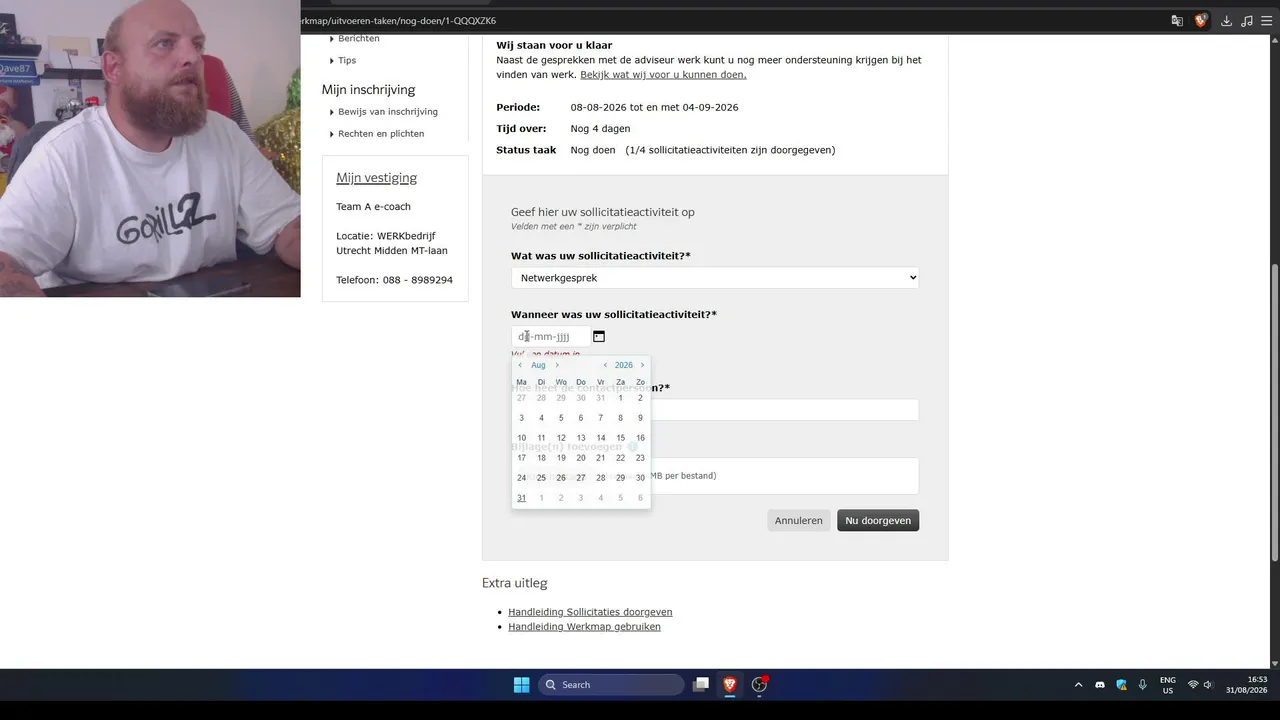Select day 26 in the August calendar

[561, 478]
